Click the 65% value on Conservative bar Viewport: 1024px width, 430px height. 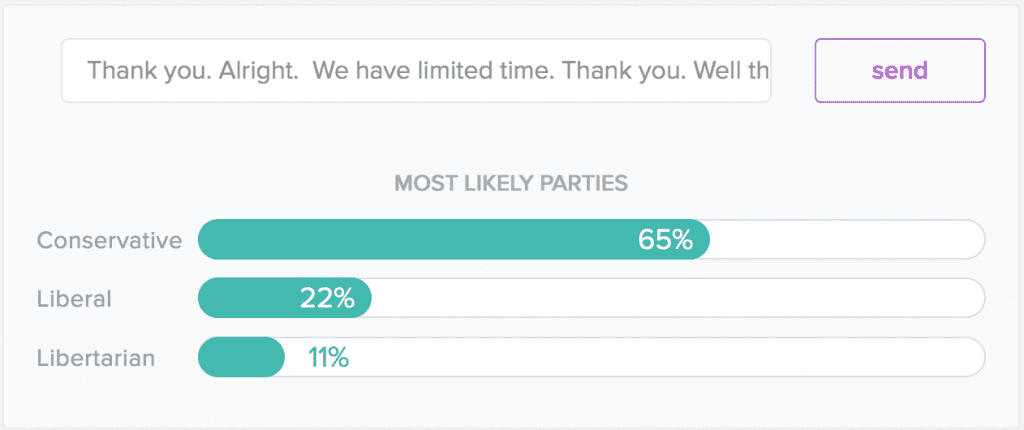pos(665,240)
